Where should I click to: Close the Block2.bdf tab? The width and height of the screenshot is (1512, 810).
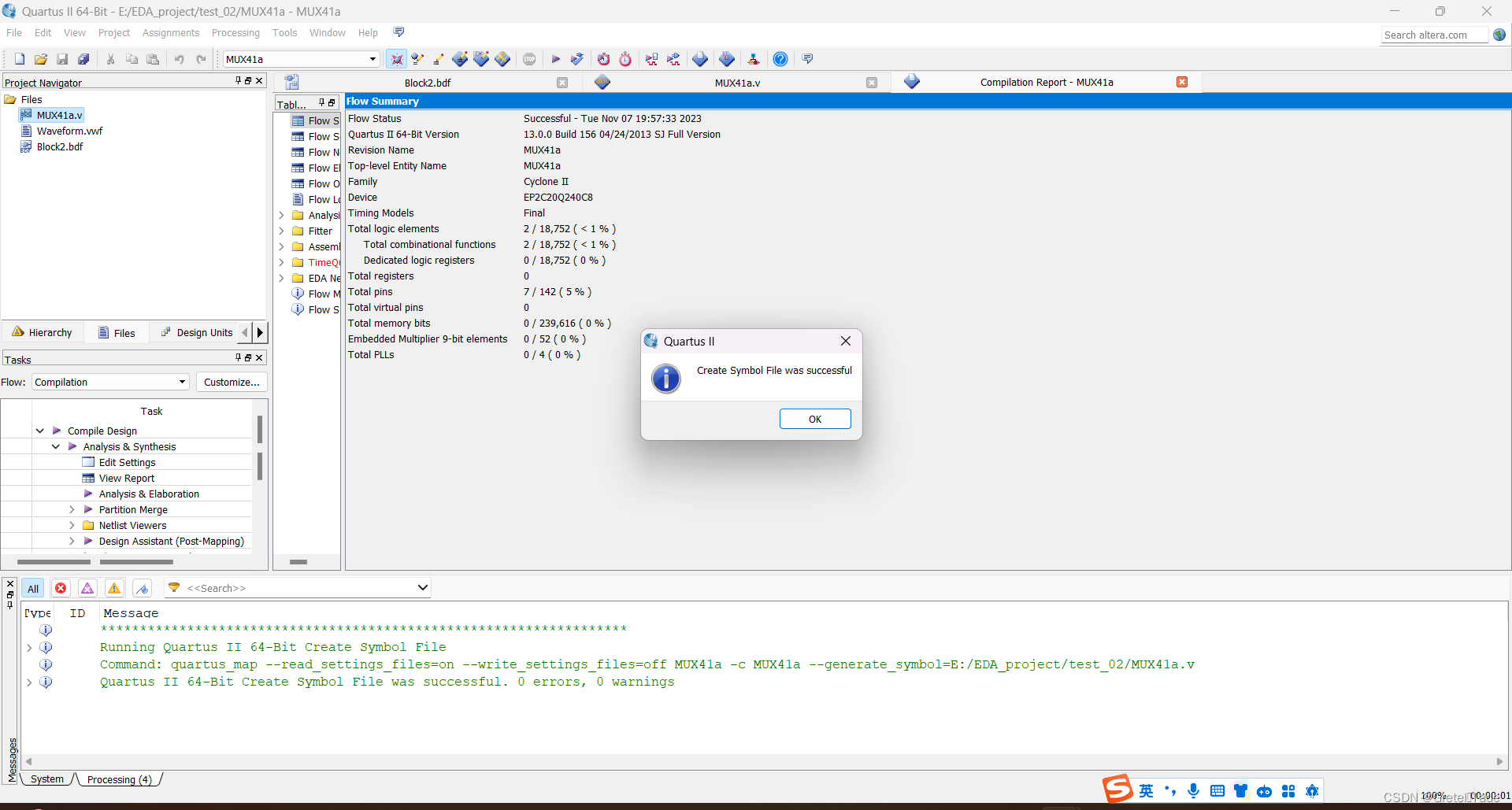coord(562,83)
